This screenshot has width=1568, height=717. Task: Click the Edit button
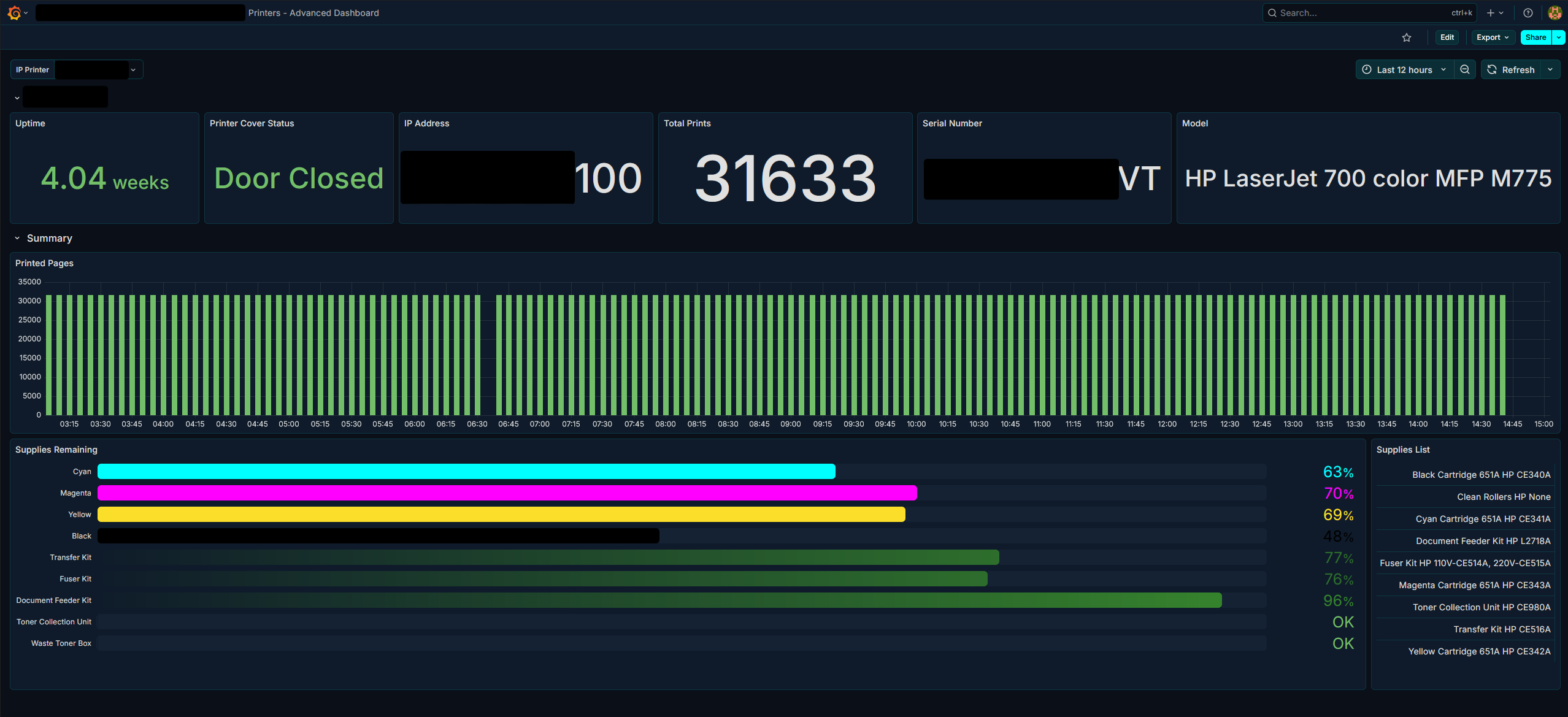(x=1447, y=37)
